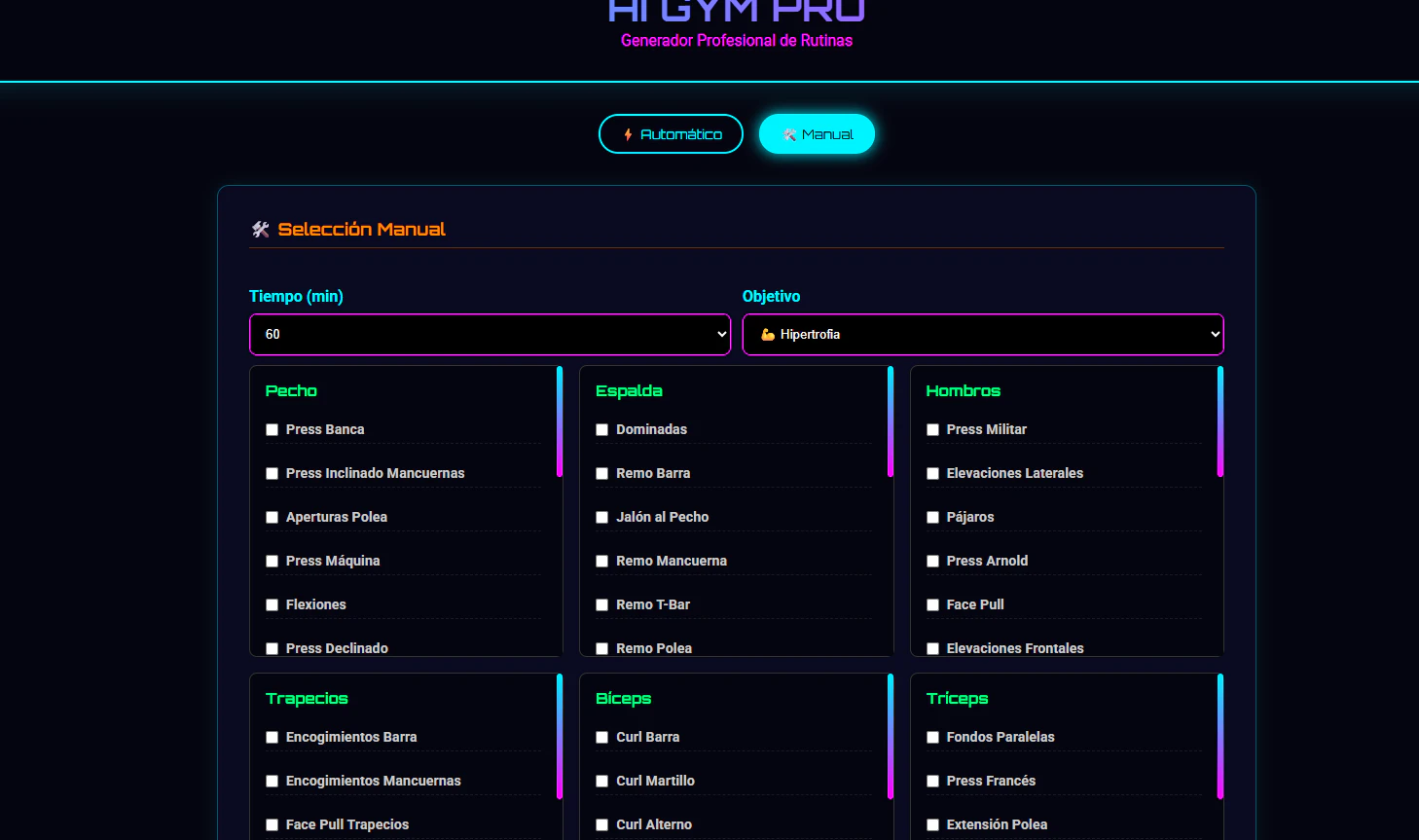Click the flexed bicep icon in Objetivo
Image resolution: width=1419 pixels, height=840 pixels.
pyautogui.click(x=768, y=334)
